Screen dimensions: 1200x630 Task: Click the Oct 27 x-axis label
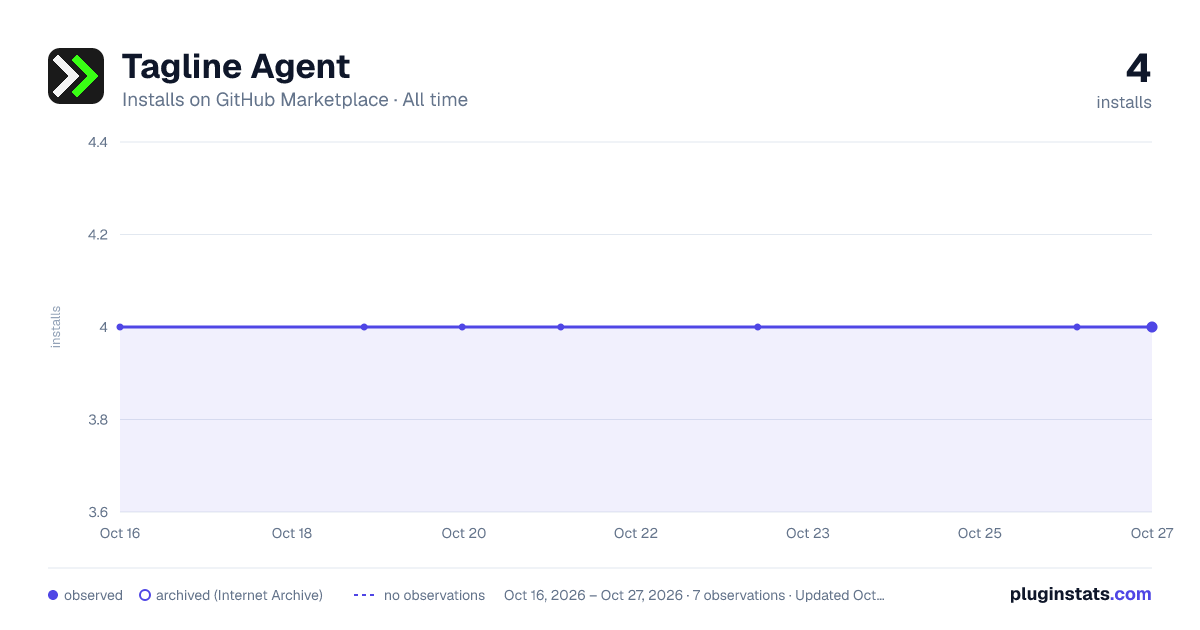coord(1151,533)
